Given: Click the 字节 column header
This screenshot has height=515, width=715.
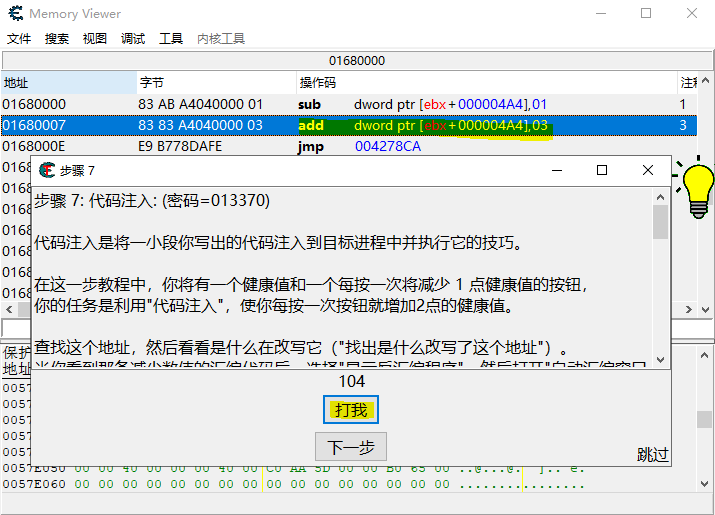Looking at the screenshot, I should (x=217, y=83).
